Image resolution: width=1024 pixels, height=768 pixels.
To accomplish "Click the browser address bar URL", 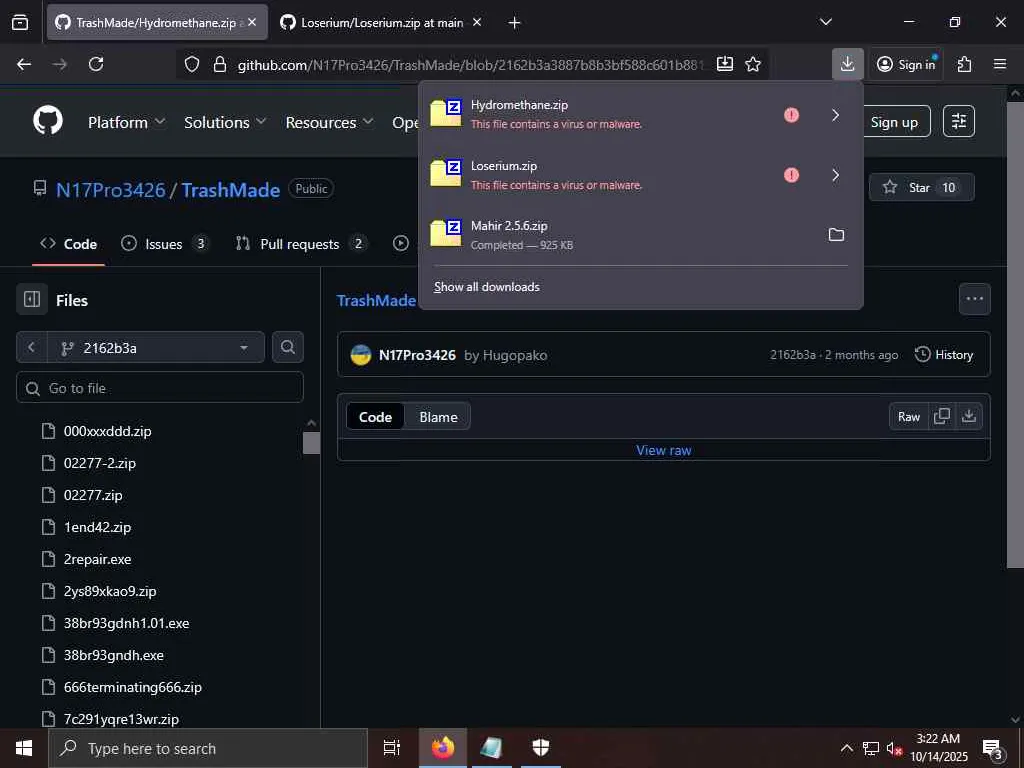I will click(x=470, y=64).
